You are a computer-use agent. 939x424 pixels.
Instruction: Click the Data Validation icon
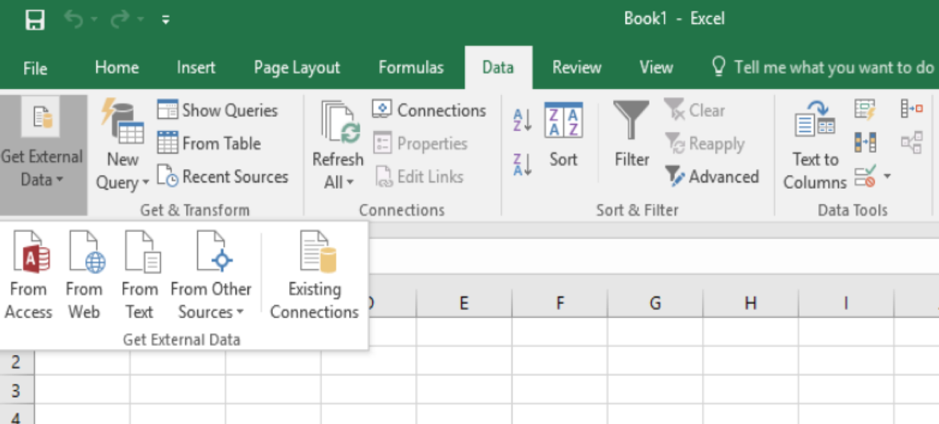tap(865, 176)
